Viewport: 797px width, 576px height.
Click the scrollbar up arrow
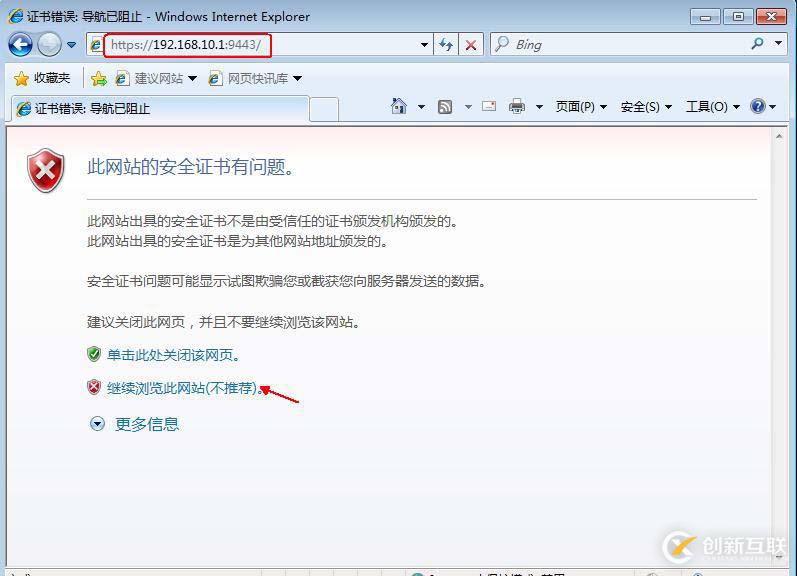(779, 136)
